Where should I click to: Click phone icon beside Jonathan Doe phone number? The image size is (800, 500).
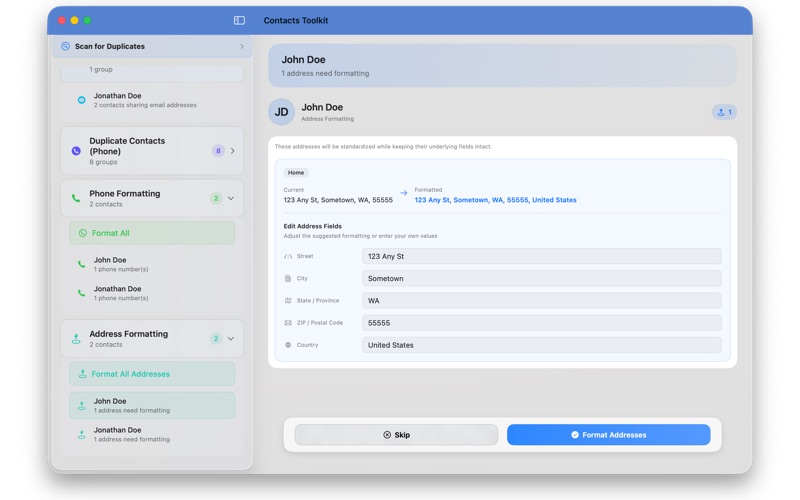click(x=82, y=293)
